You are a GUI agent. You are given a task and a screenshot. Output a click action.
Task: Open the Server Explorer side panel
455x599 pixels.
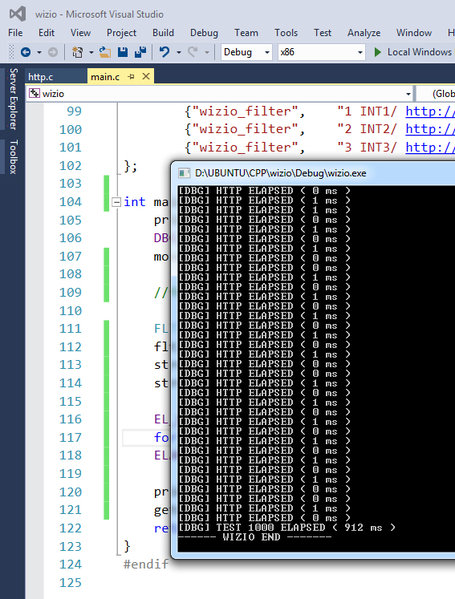13,99
